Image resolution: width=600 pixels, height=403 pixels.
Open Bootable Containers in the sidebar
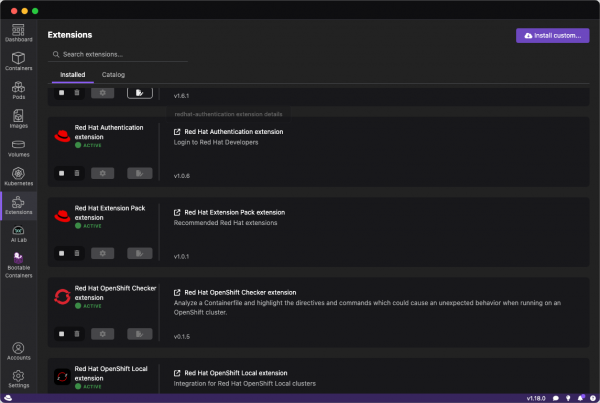point(18,263)
